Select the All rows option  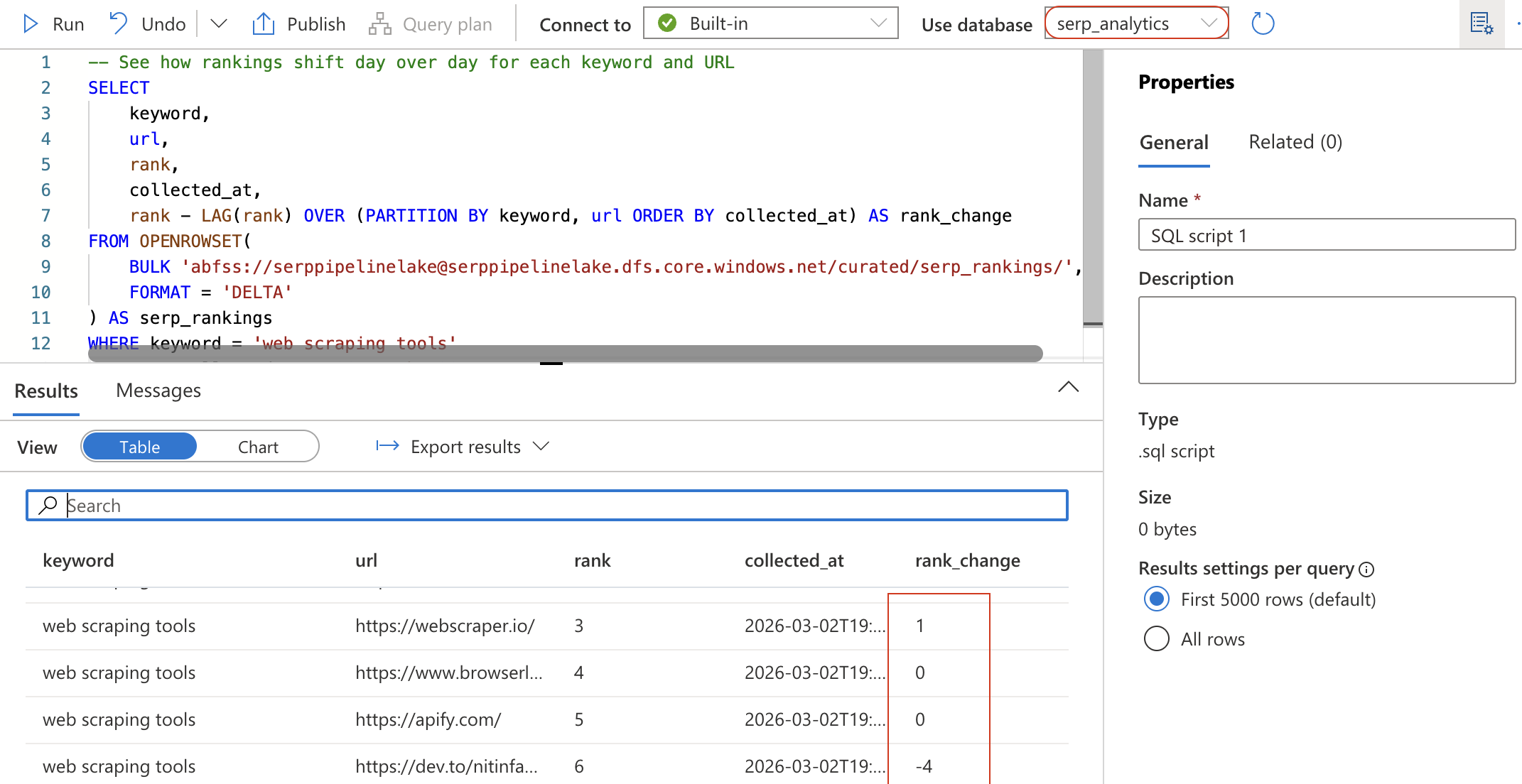[x=1157, y=638]
